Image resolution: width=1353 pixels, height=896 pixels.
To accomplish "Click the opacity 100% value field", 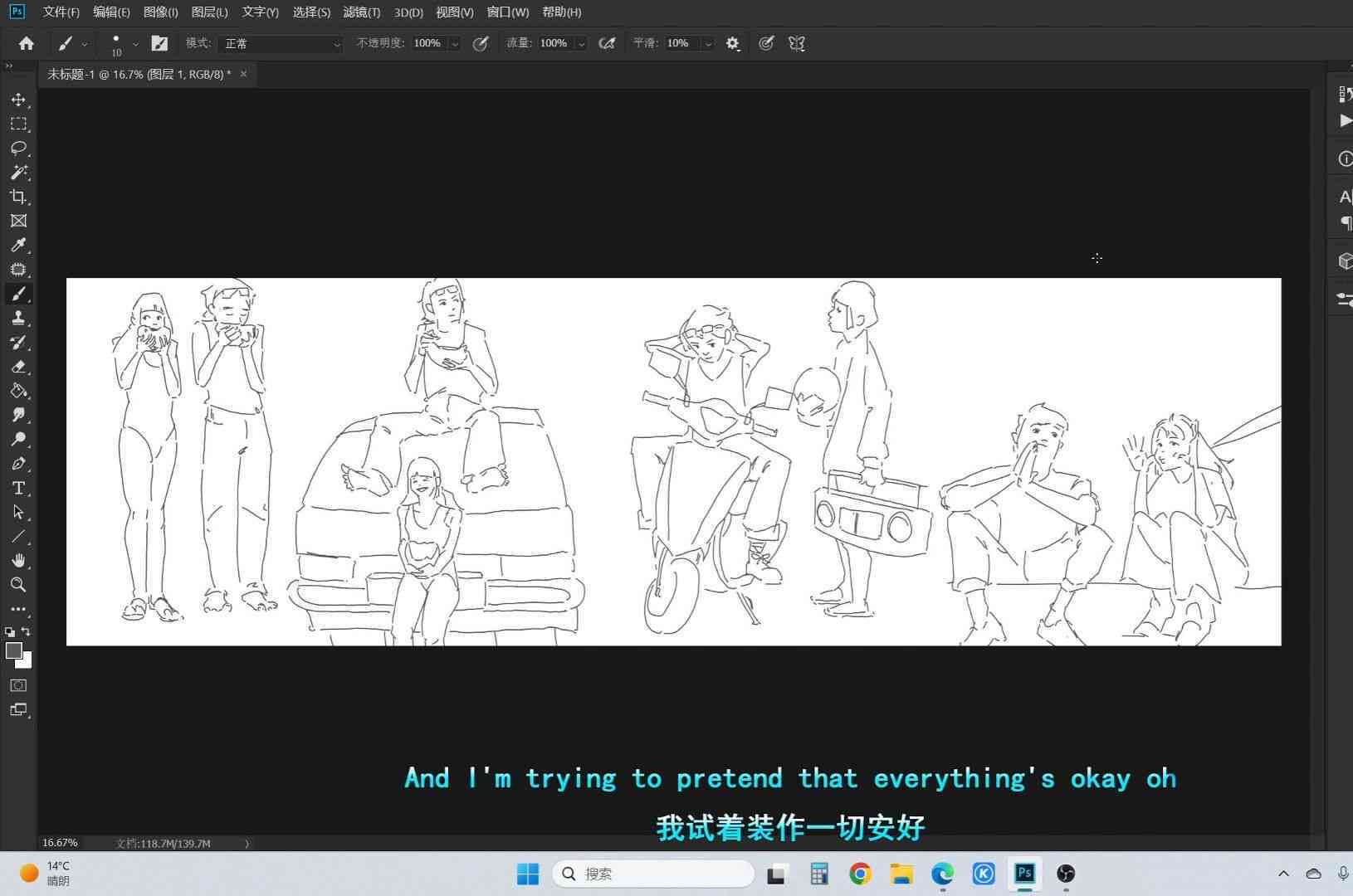I will pyautogui.click(x=428, y=43).
